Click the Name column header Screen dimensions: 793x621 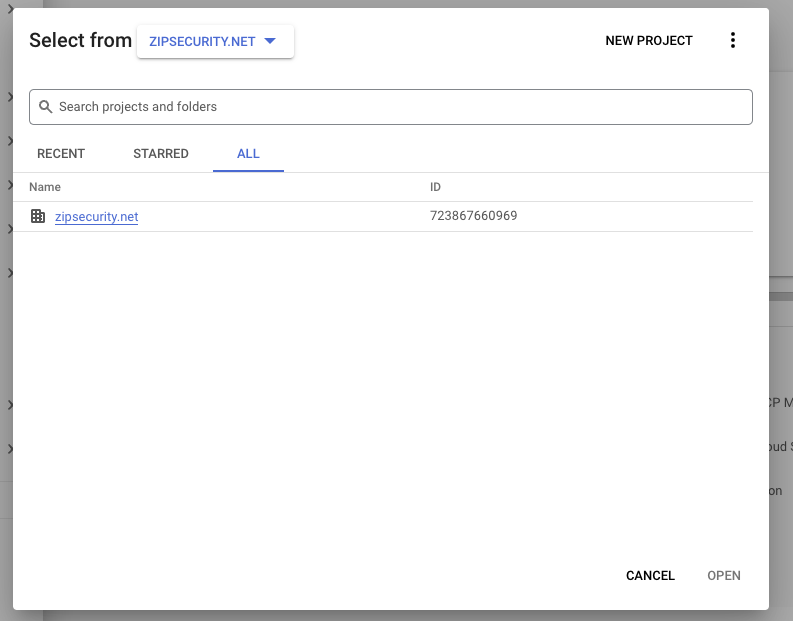click(45, 187)
